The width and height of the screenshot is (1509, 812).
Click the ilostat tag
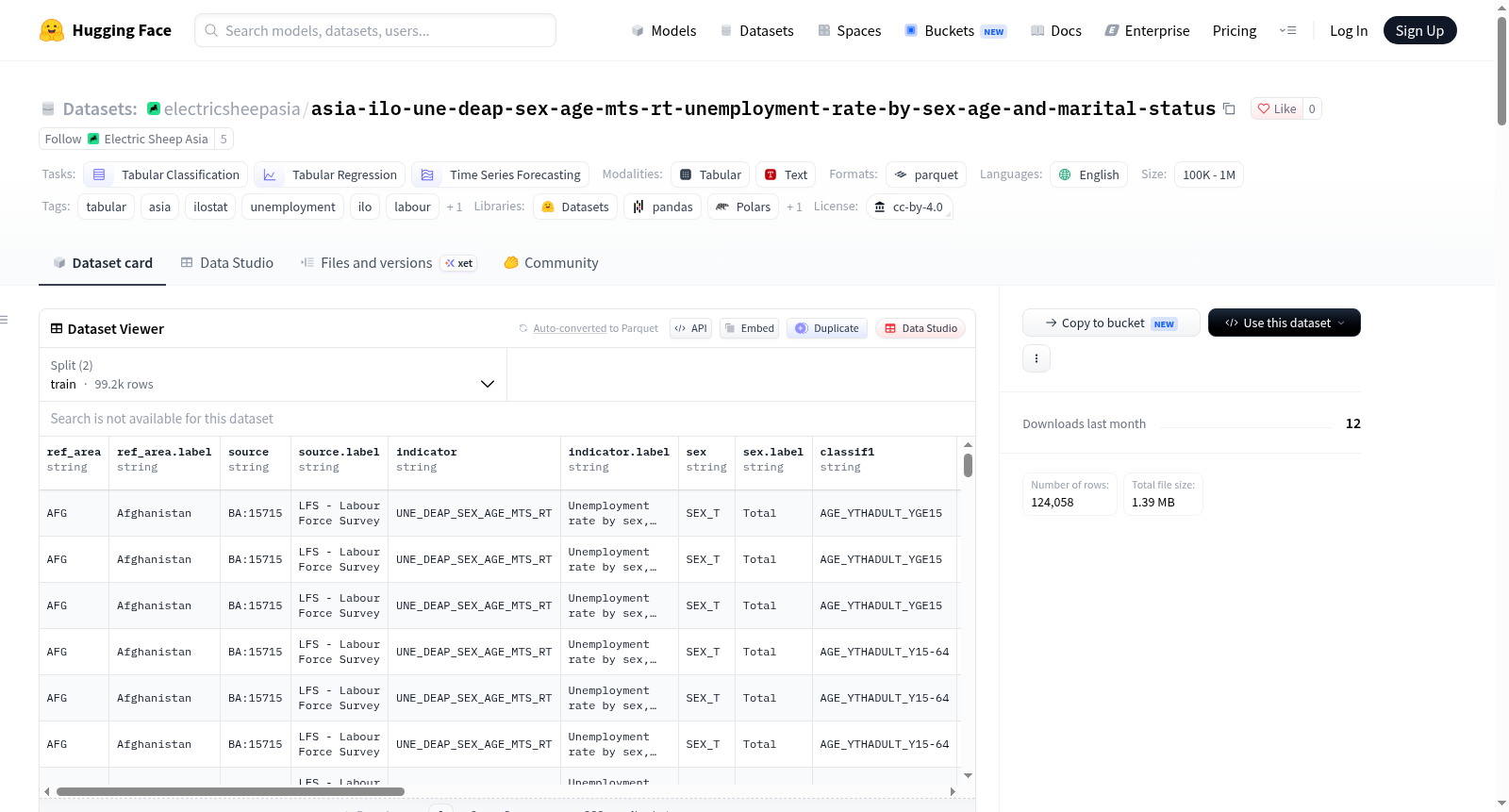click(210, 207)
